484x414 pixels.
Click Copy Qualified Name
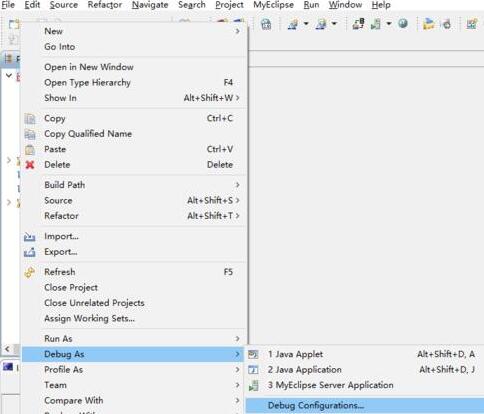[88, 134]
